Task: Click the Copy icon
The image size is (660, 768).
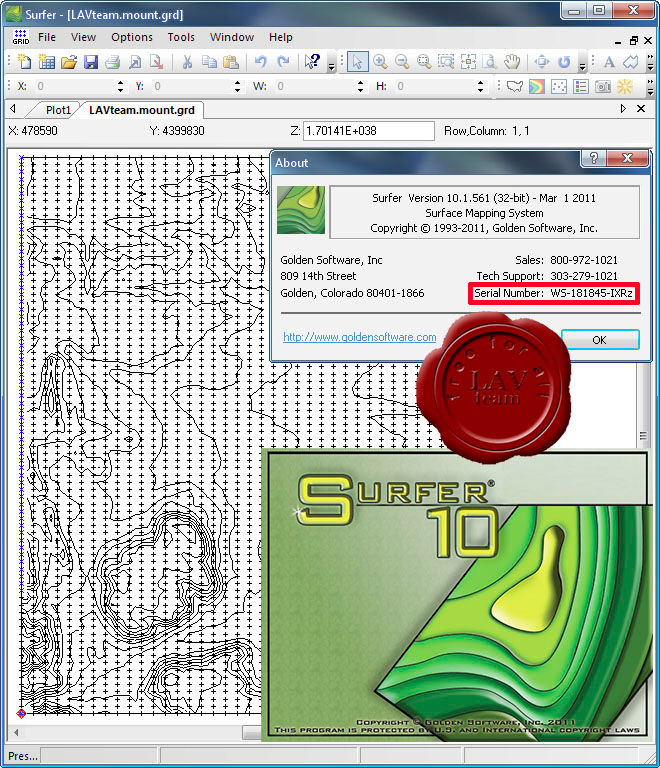Action: 209,62
